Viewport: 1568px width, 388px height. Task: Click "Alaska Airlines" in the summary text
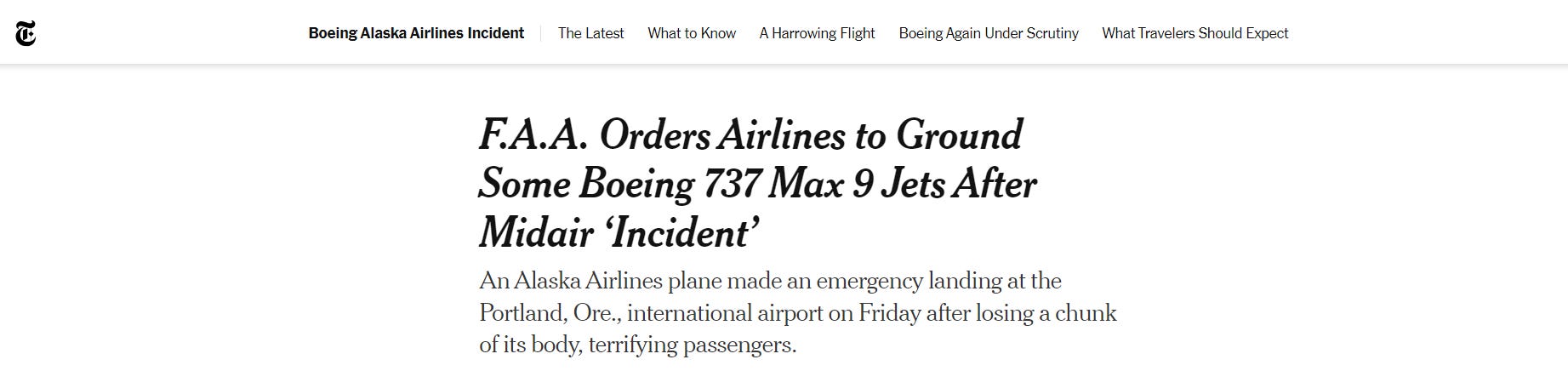589,281
